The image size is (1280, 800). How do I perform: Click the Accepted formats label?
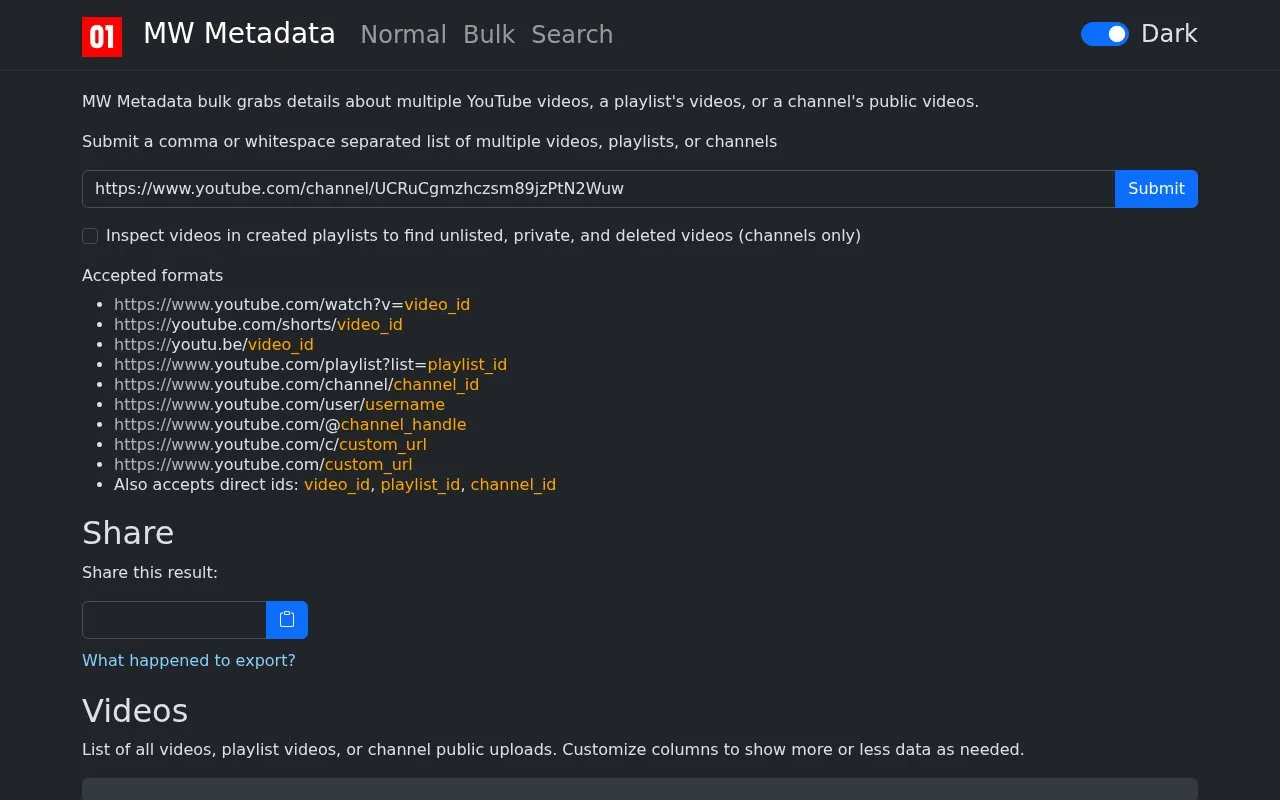click(152, 276)
